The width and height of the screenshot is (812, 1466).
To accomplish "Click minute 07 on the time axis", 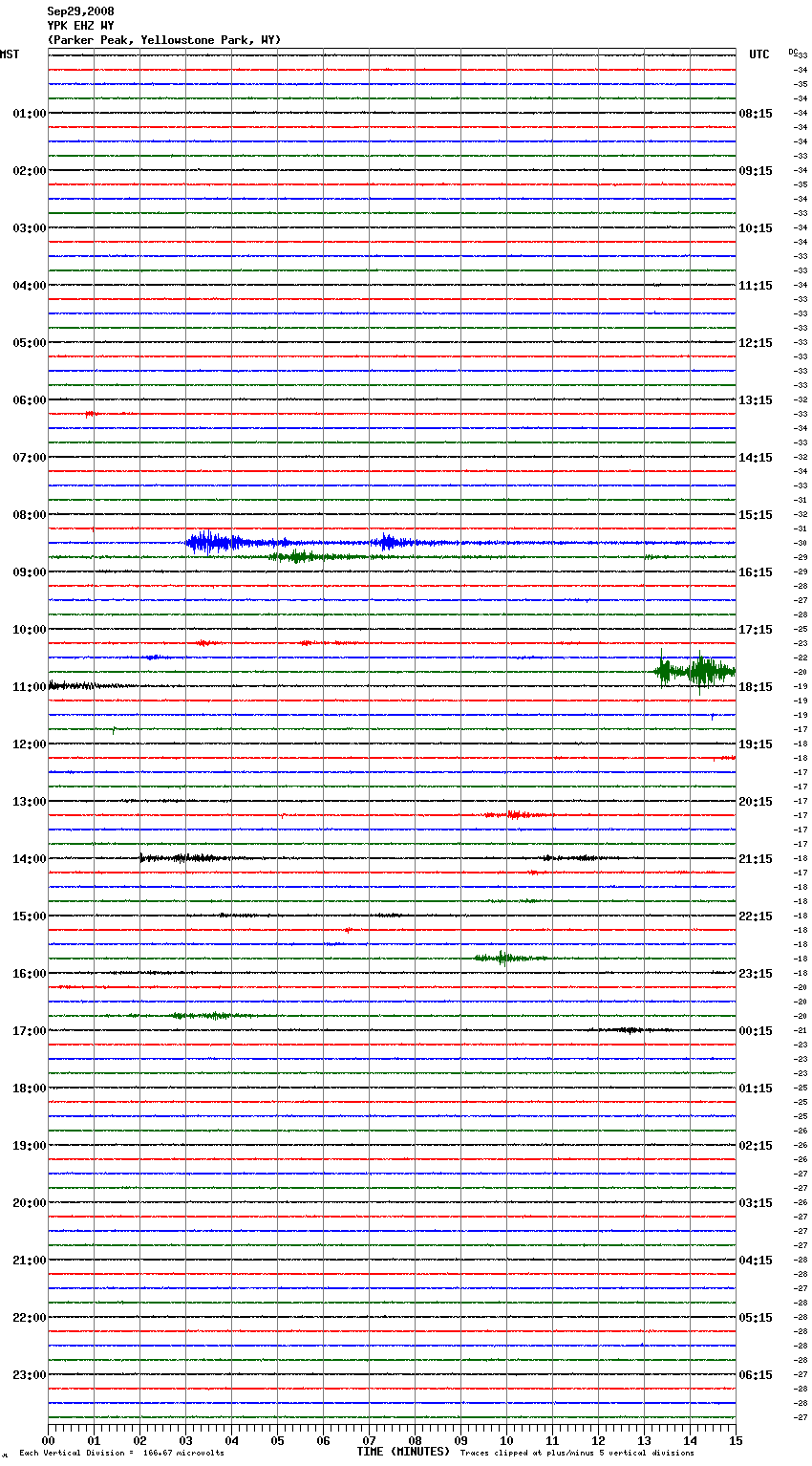I will coord(369,1440).
